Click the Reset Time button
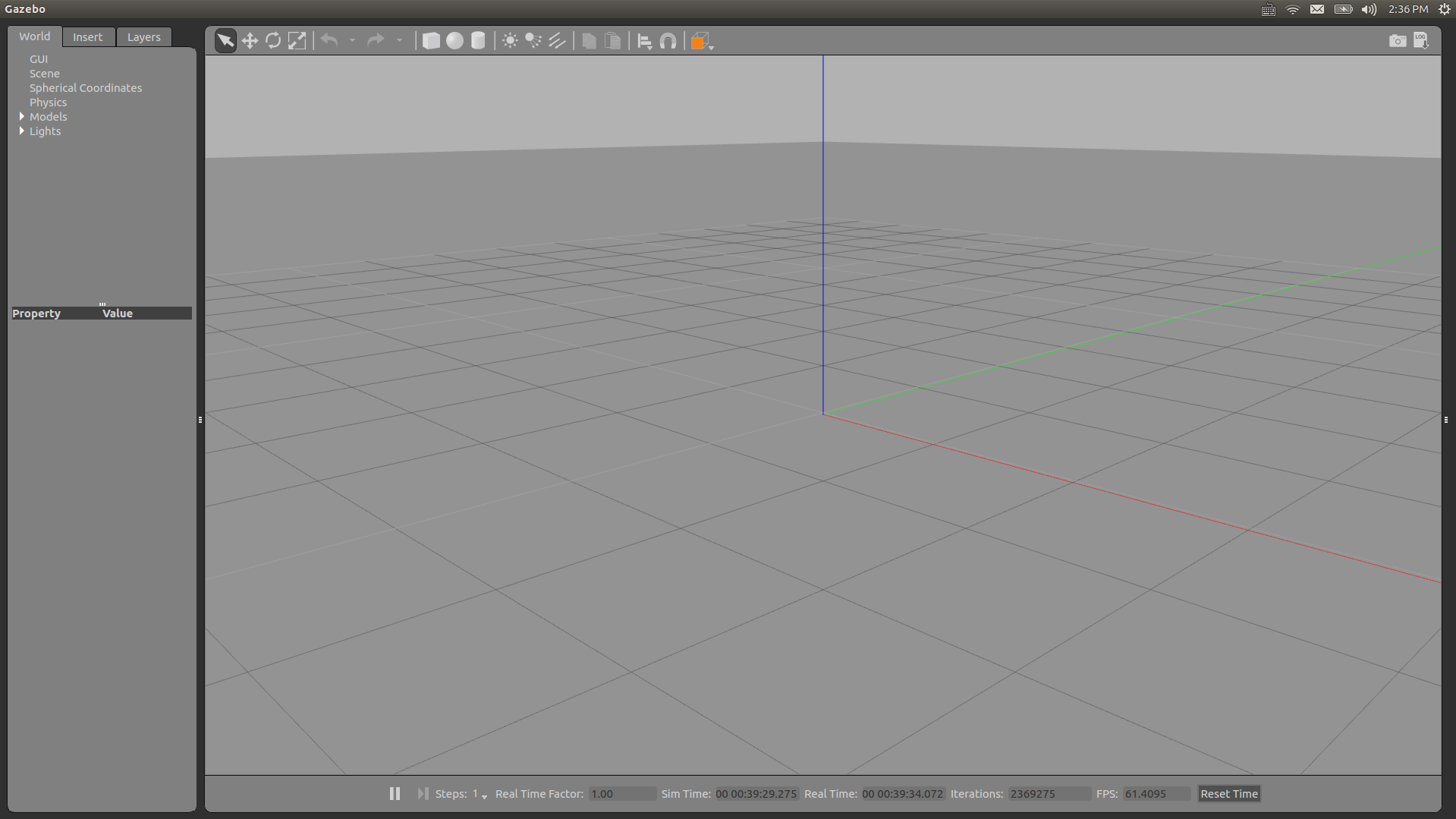The height and width of the screenshot is (819, 1456). tap(1228, 793)
